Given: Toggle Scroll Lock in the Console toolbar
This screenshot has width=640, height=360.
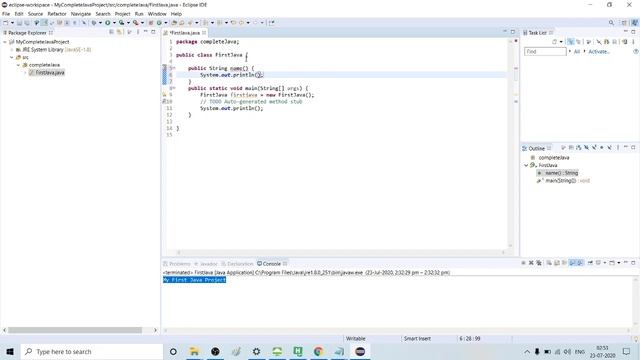Looking at the screenshot, I should 557,263.
